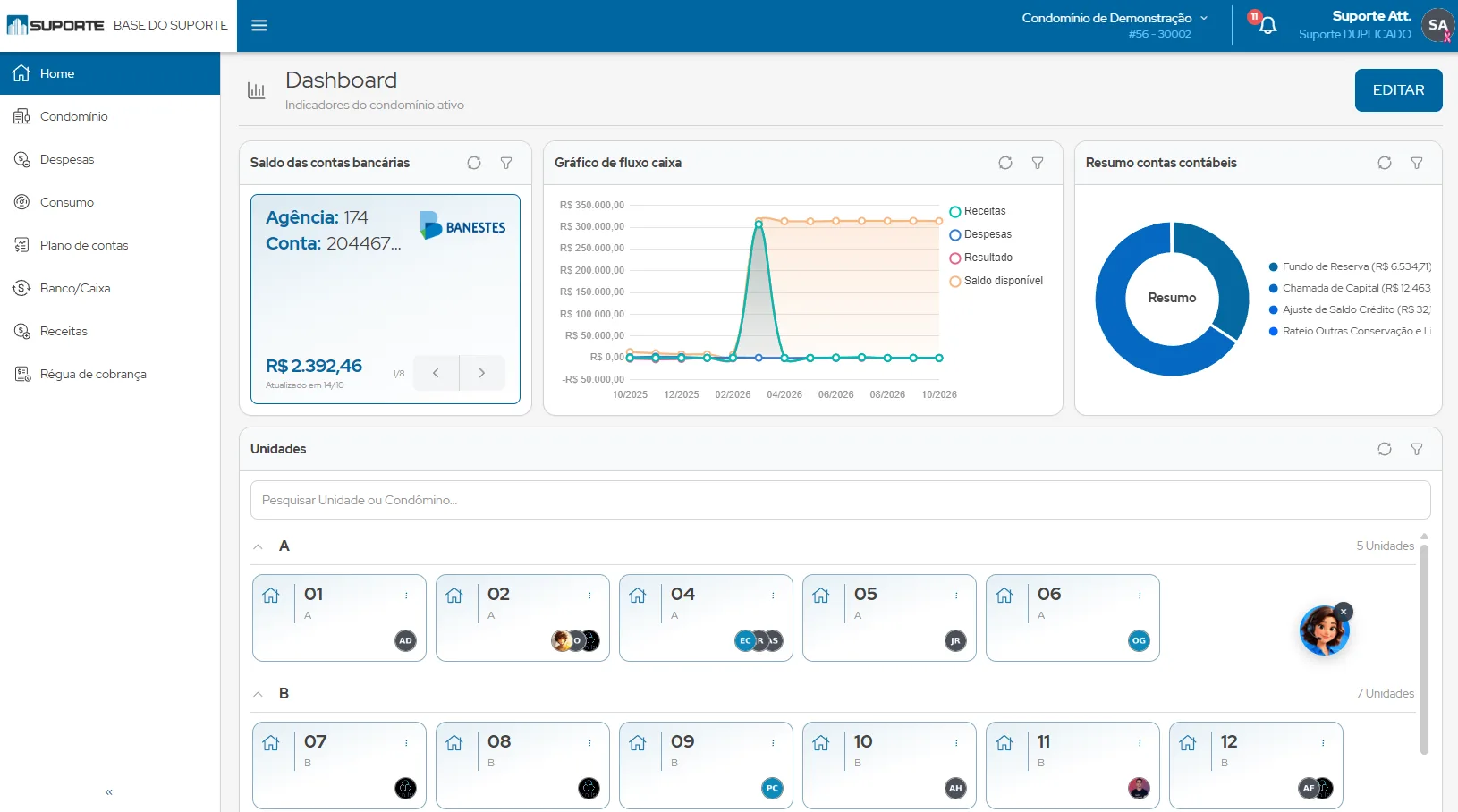Refresh the Unidades panel

pyautogui.click(x=1385, y=449)
